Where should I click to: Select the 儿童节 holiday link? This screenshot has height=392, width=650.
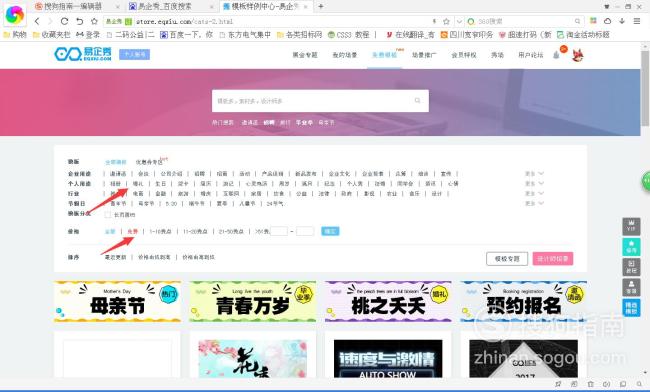click(247, 203)
